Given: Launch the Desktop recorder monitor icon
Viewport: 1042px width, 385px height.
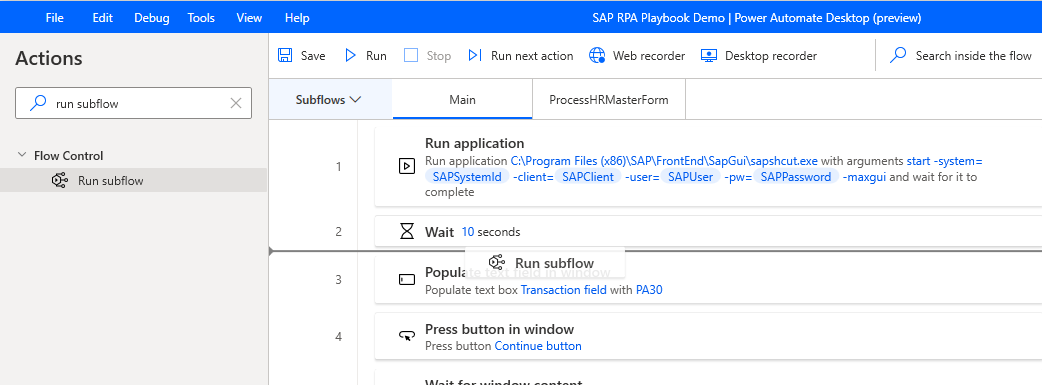Looking at the screenshot, I should click(709, 55).
